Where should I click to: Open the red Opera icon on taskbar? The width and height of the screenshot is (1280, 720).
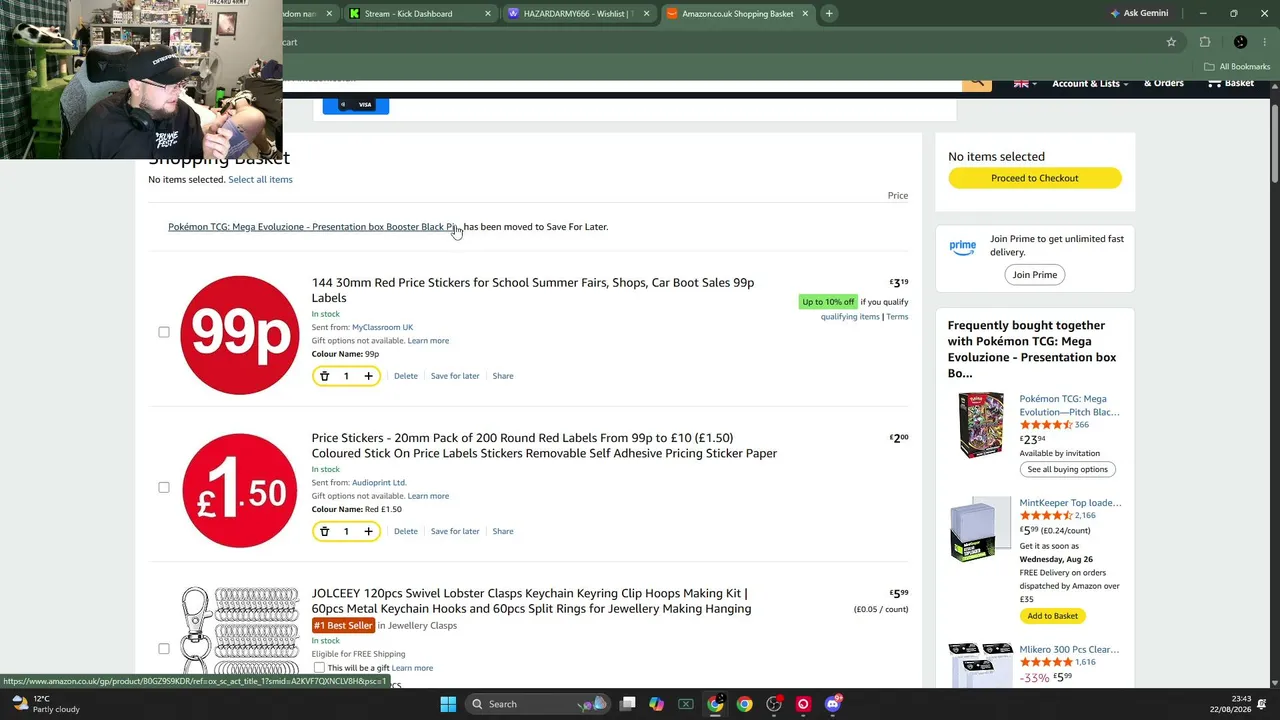[803, 704]
